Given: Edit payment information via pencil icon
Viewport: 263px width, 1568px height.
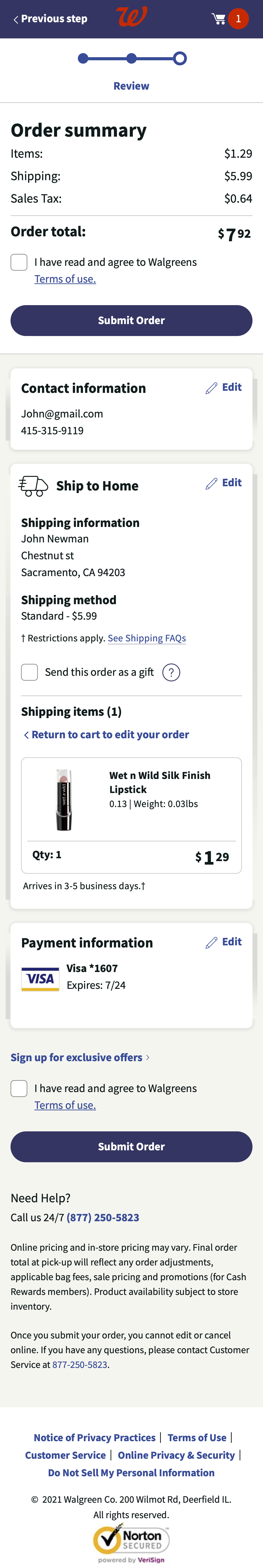Looking at the screenshot, I should tap(212, 942).
